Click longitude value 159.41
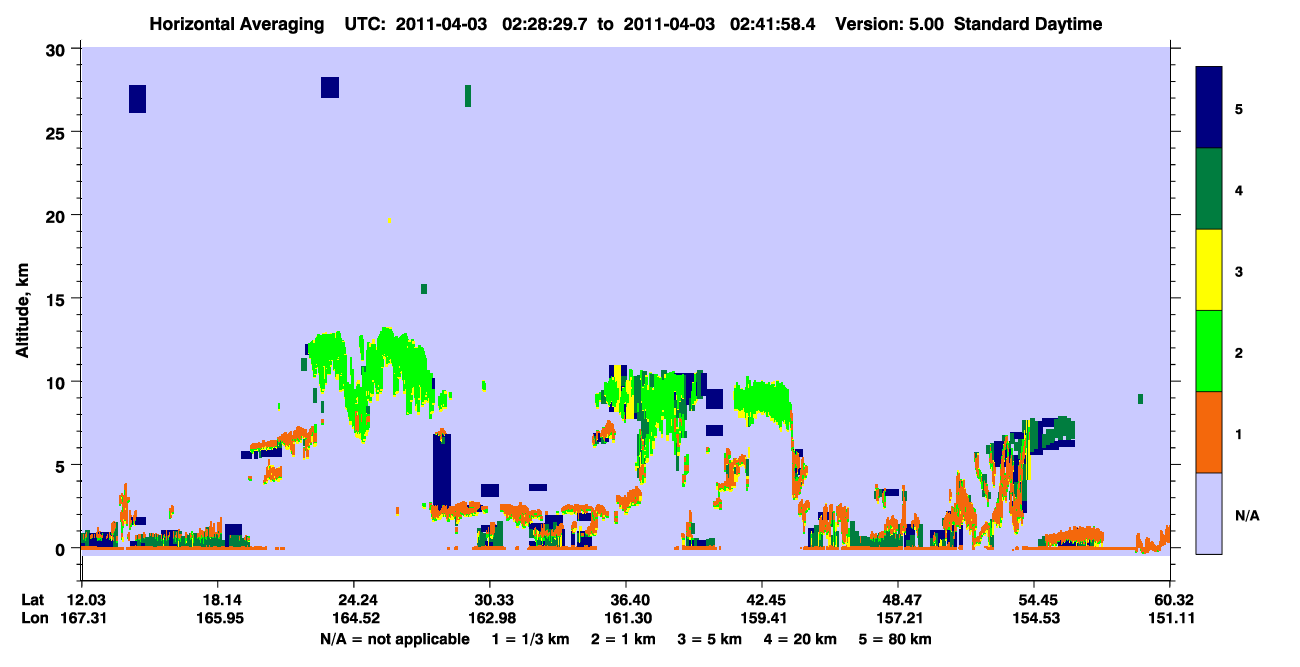This screenshot has height=667, width=1300. (762, 619)
